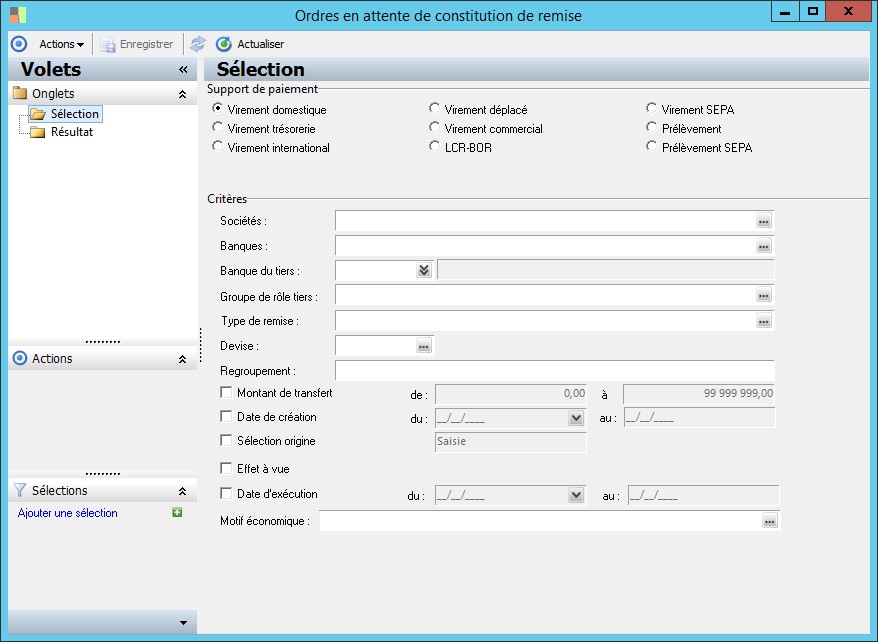The width and height of the screenshot is (878, 642).
Task: Click the Regroupement input field
Action: click(x=554, y=371)
